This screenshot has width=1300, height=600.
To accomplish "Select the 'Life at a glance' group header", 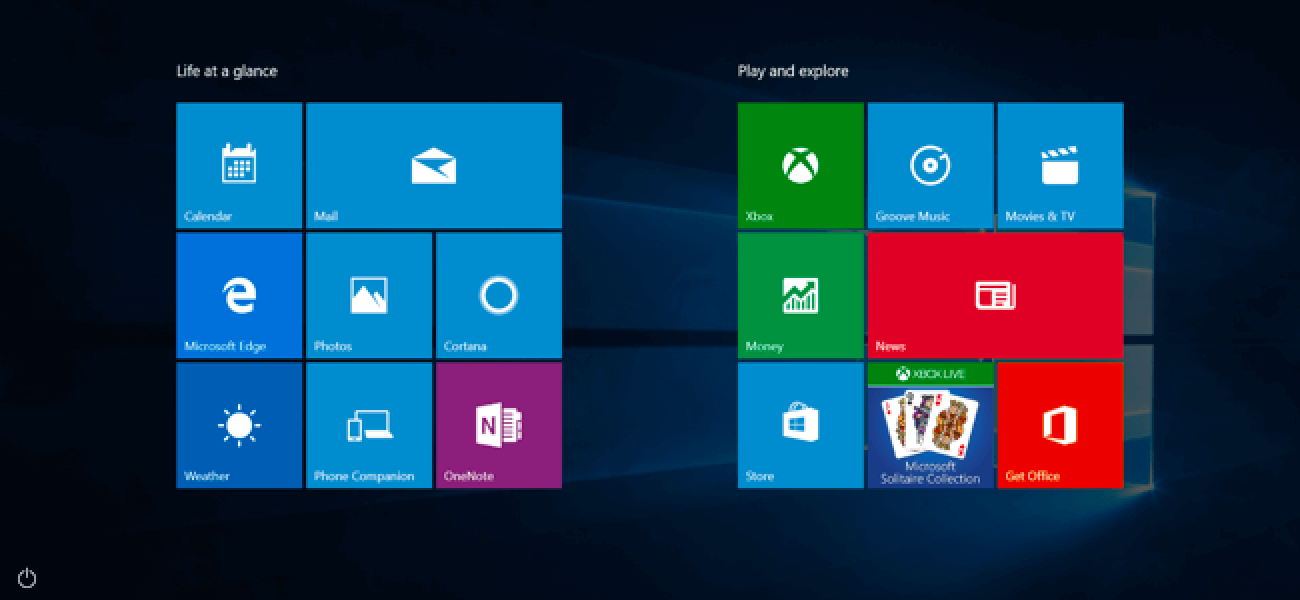I will (227, 71).
